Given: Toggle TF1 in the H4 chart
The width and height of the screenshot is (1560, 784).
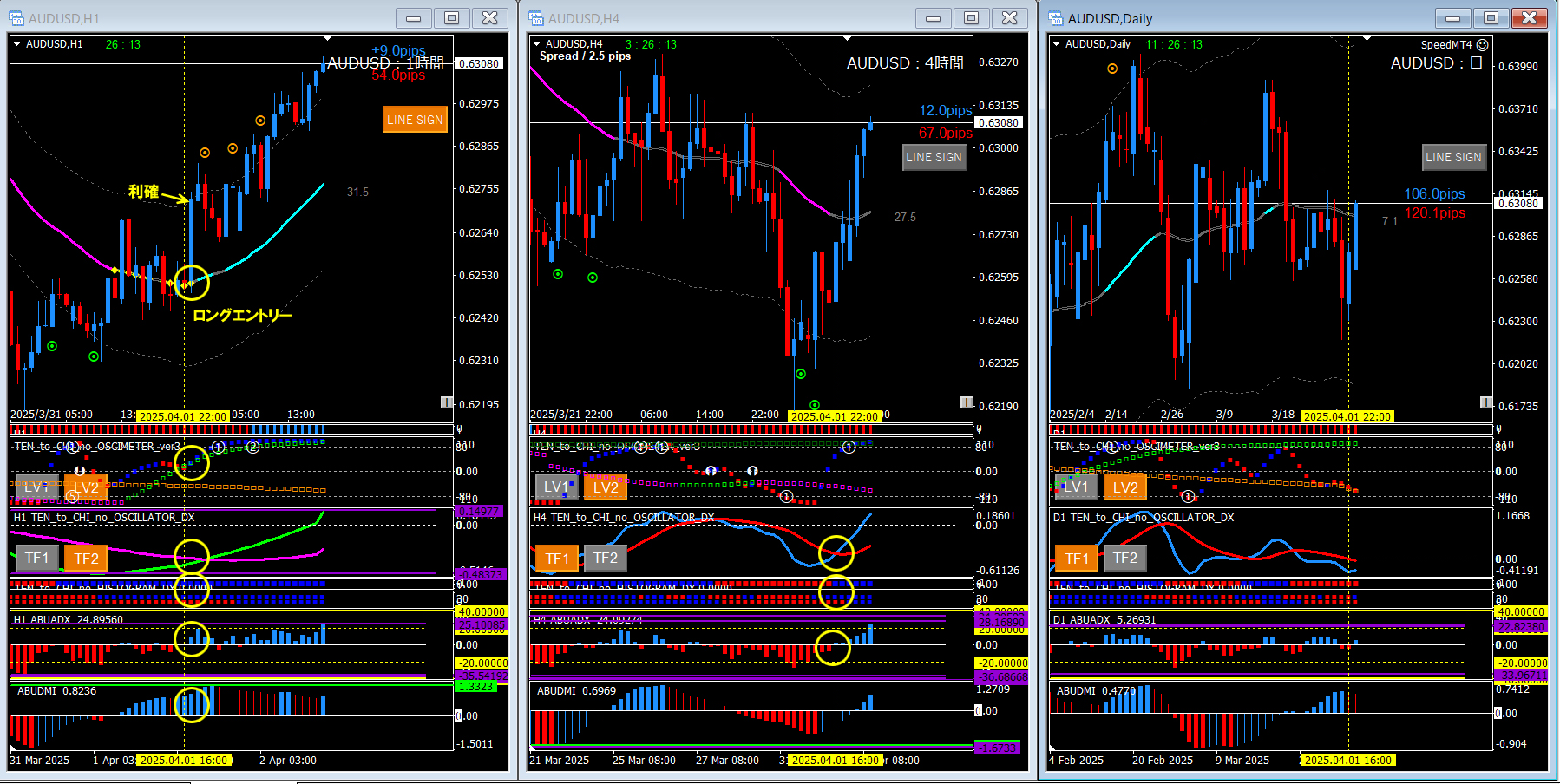Looking at the screenshot, I should coord(557,558).
